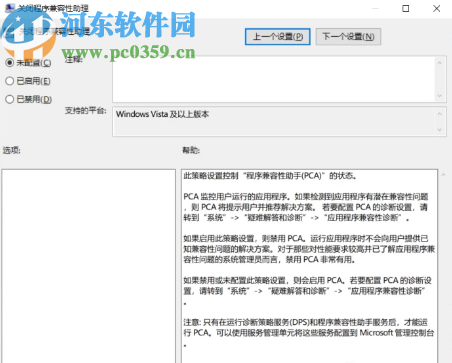Click the help paragraph starting with 注意: 只有在运行
Image resolution: width=452 pixels, height=363 pixels.
pyautogui.click(x=309, y=333)
